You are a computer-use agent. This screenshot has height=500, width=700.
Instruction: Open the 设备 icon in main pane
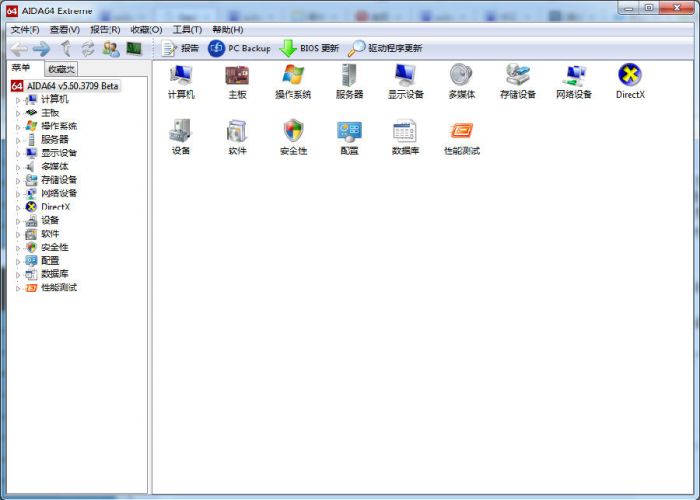[181, 137]
